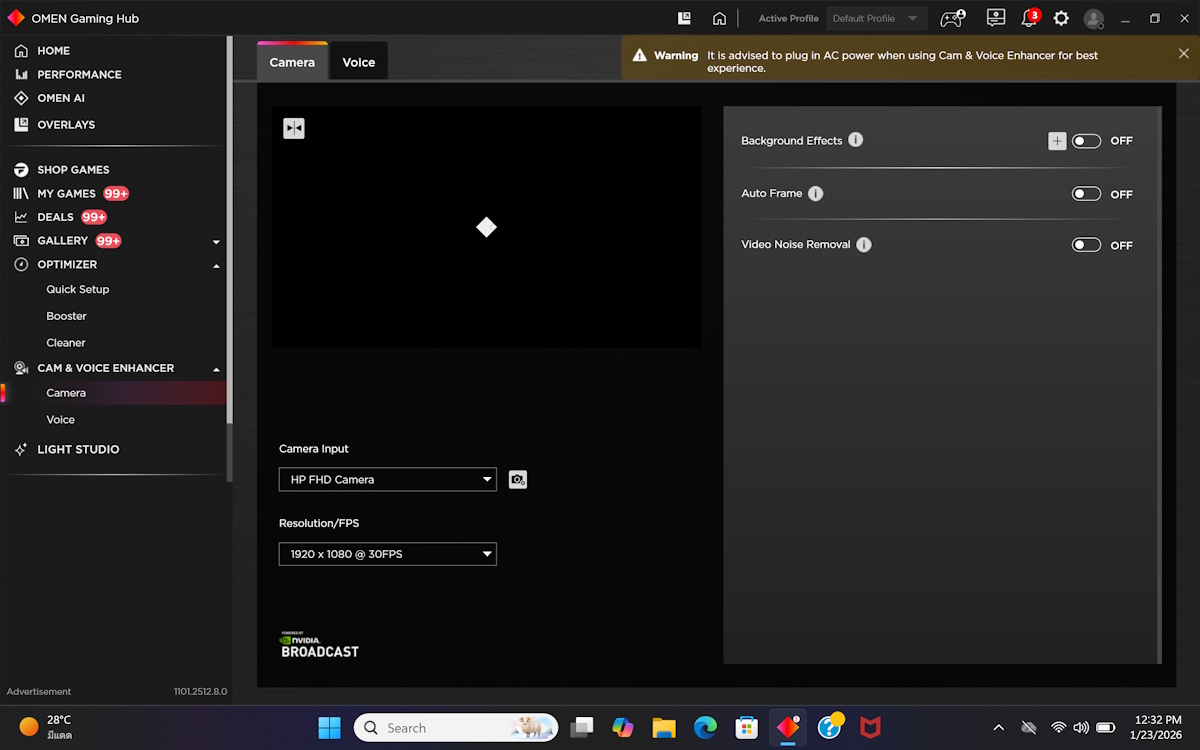Open the Camera Input dropdown
The height and width of the screenshot is (750, 1200).
coord(387,480)
